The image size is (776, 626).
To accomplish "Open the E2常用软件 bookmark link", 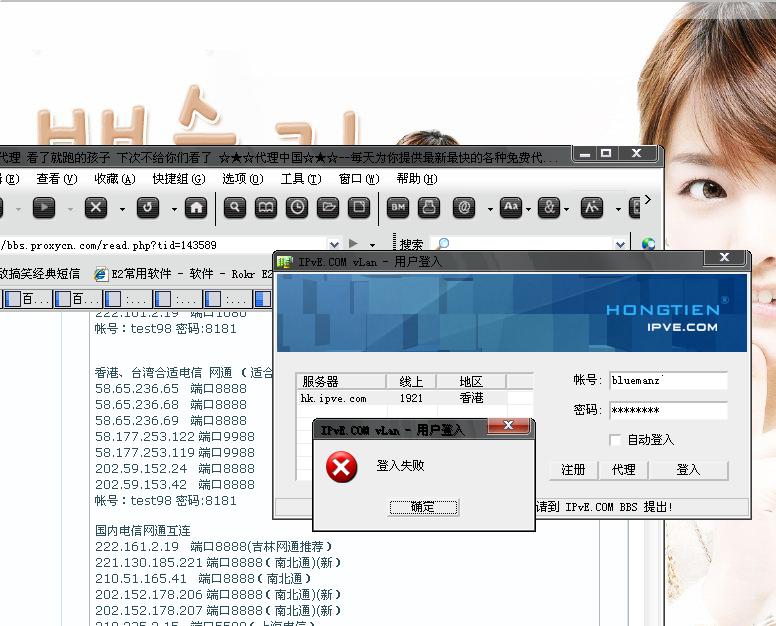I will (184, 274).
